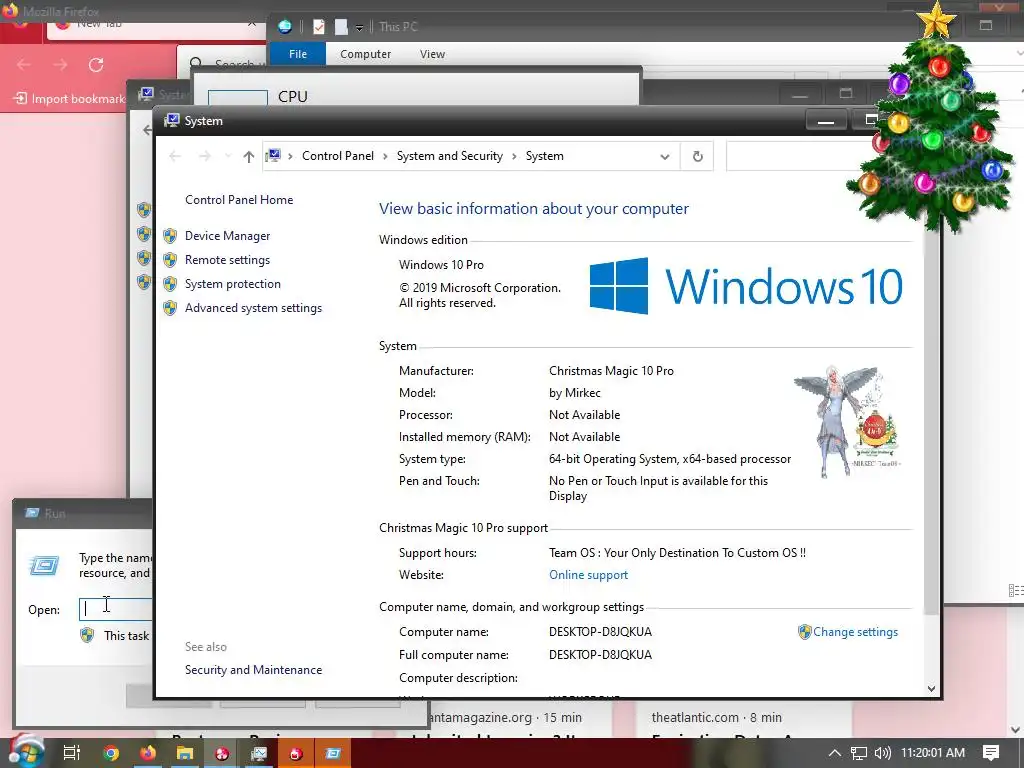Viewport: 1024px width, 768px height.
Task: Click Firefox forward arrow
Action: click(60, 65)
